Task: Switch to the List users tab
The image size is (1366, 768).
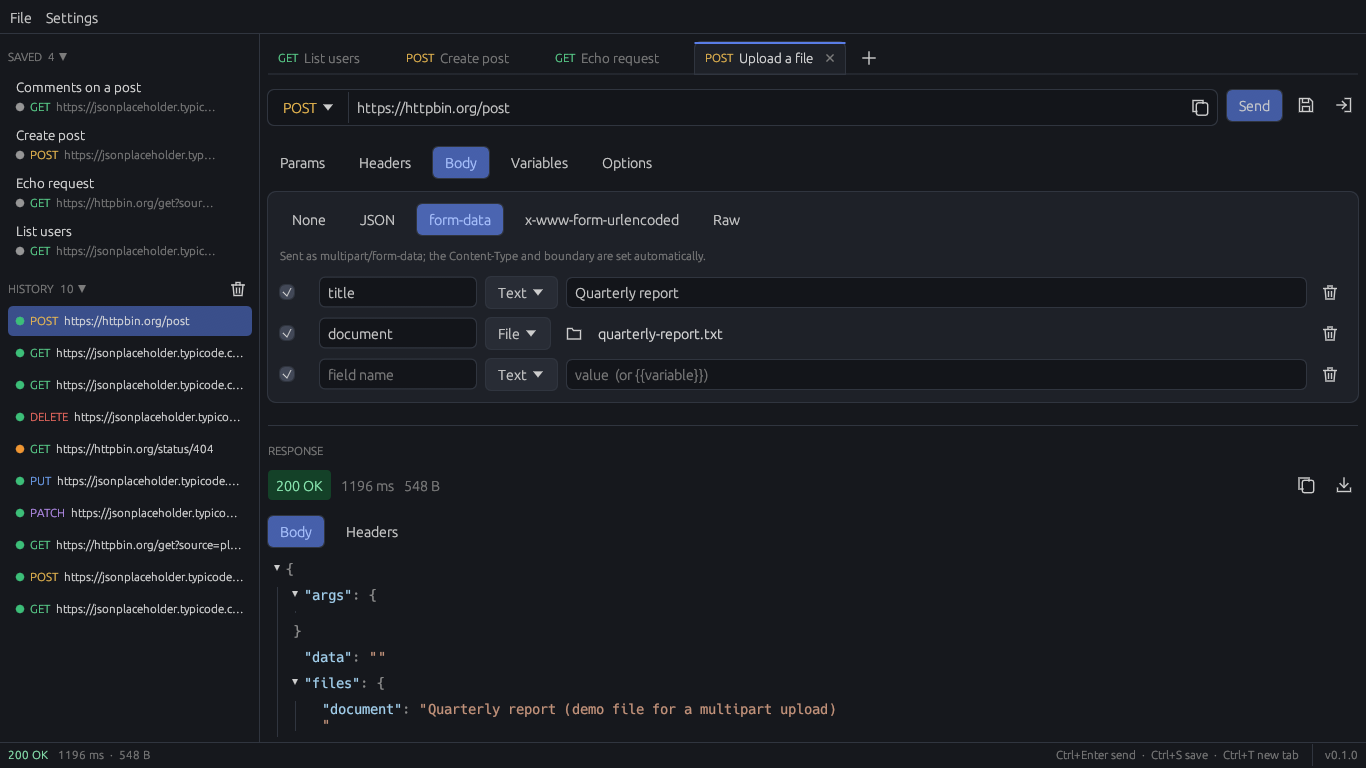Action: tap(319, 58)
